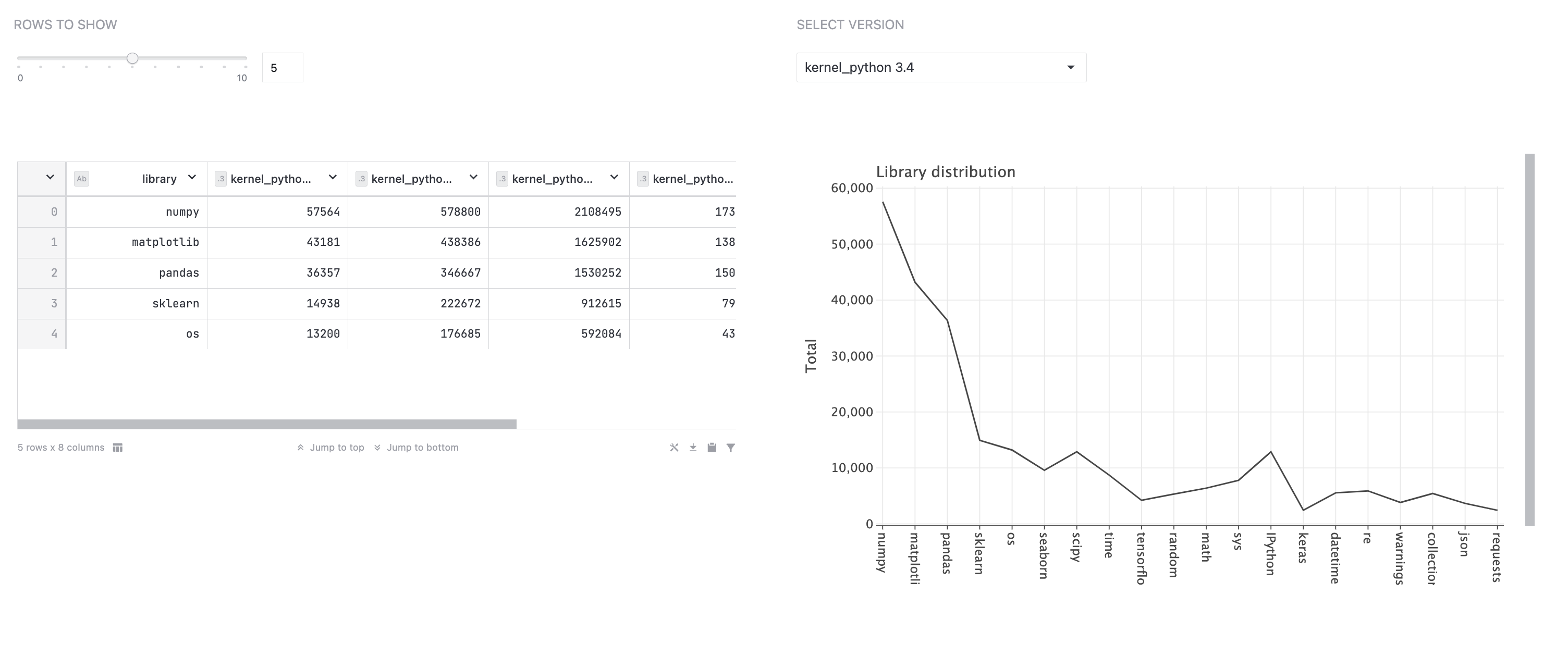Click the 'Jump to top' link

[337, 448]
